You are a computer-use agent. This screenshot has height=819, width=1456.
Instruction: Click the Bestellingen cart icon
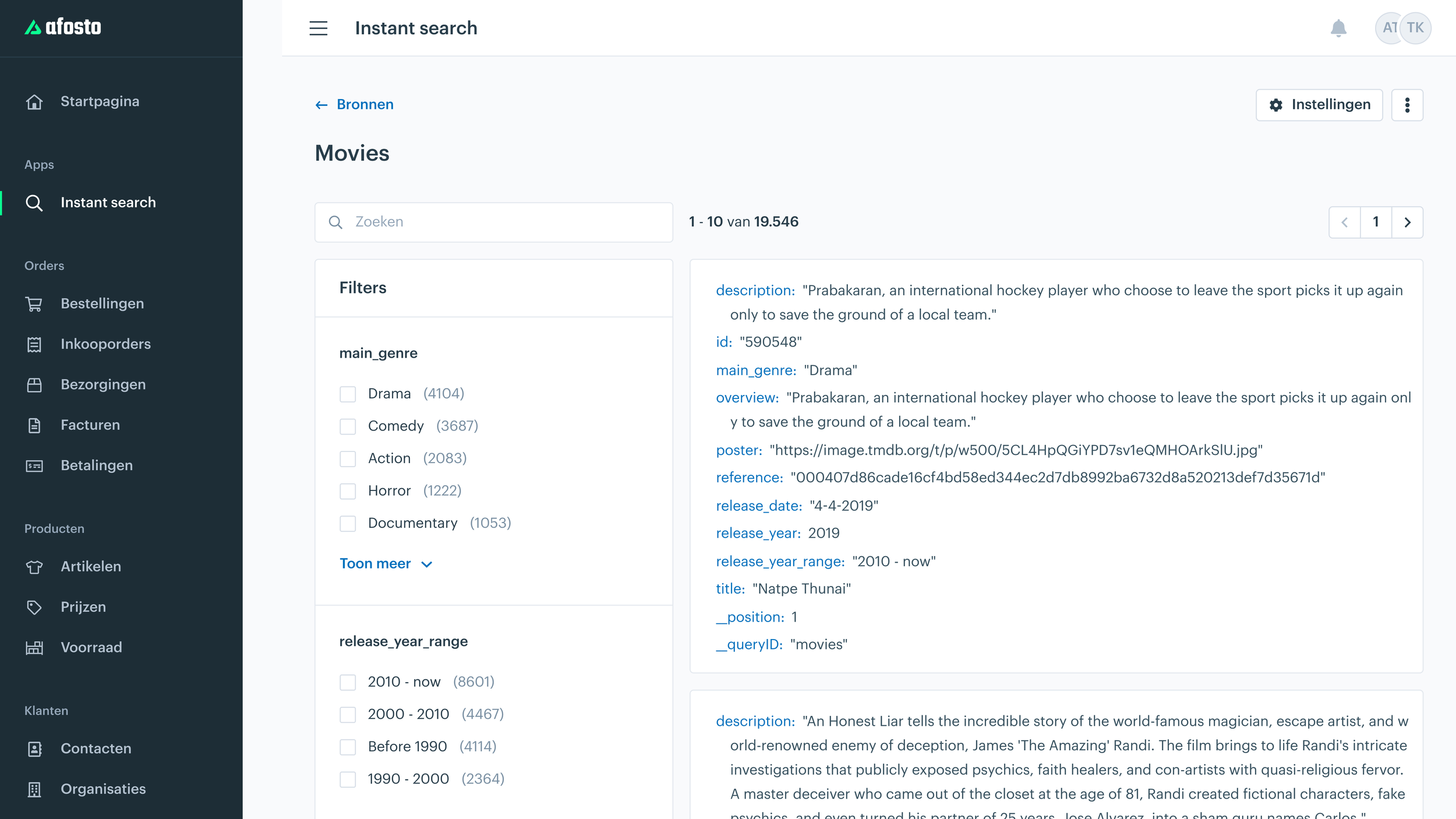pyautogui.click(x=34, y=304)
